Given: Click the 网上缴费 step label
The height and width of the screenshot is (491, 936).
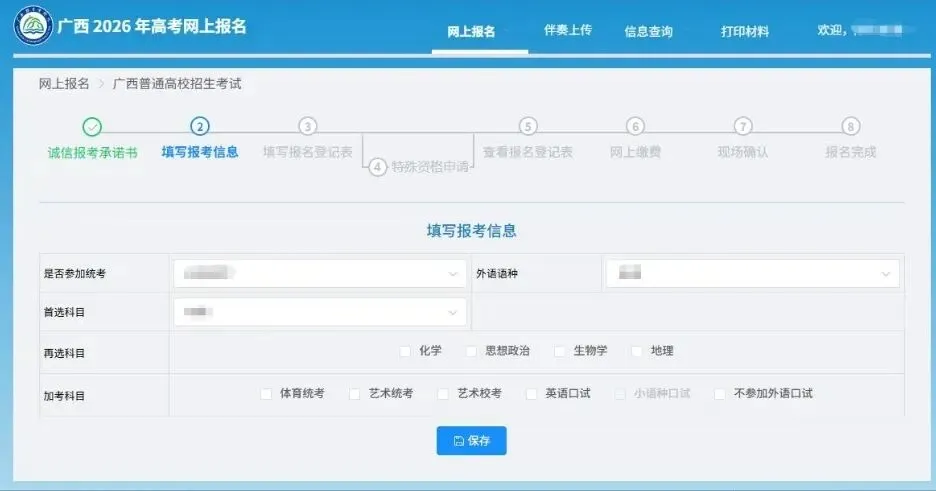Looking at the screenshot, I should (x=635, y=152).
